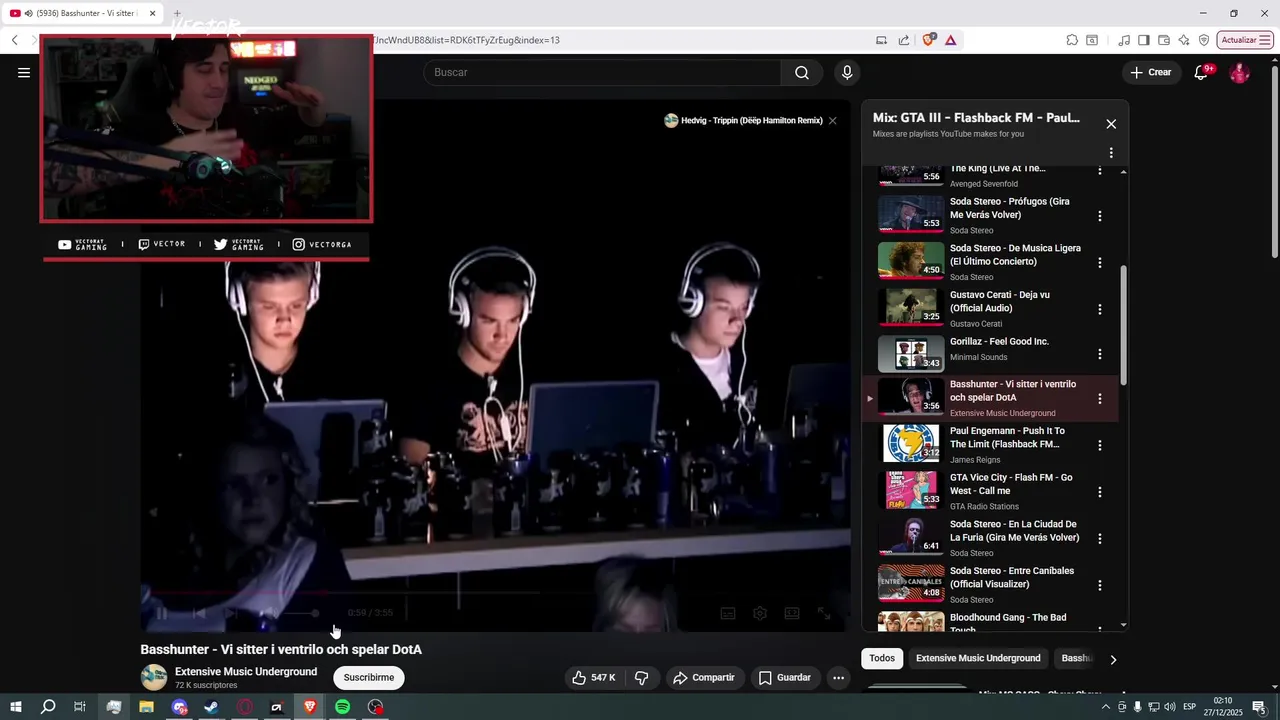Open the Mix playlist options menu
Image resolution: width=1280 pixels, height=720 pixels.
click(x=1111, y=153)
